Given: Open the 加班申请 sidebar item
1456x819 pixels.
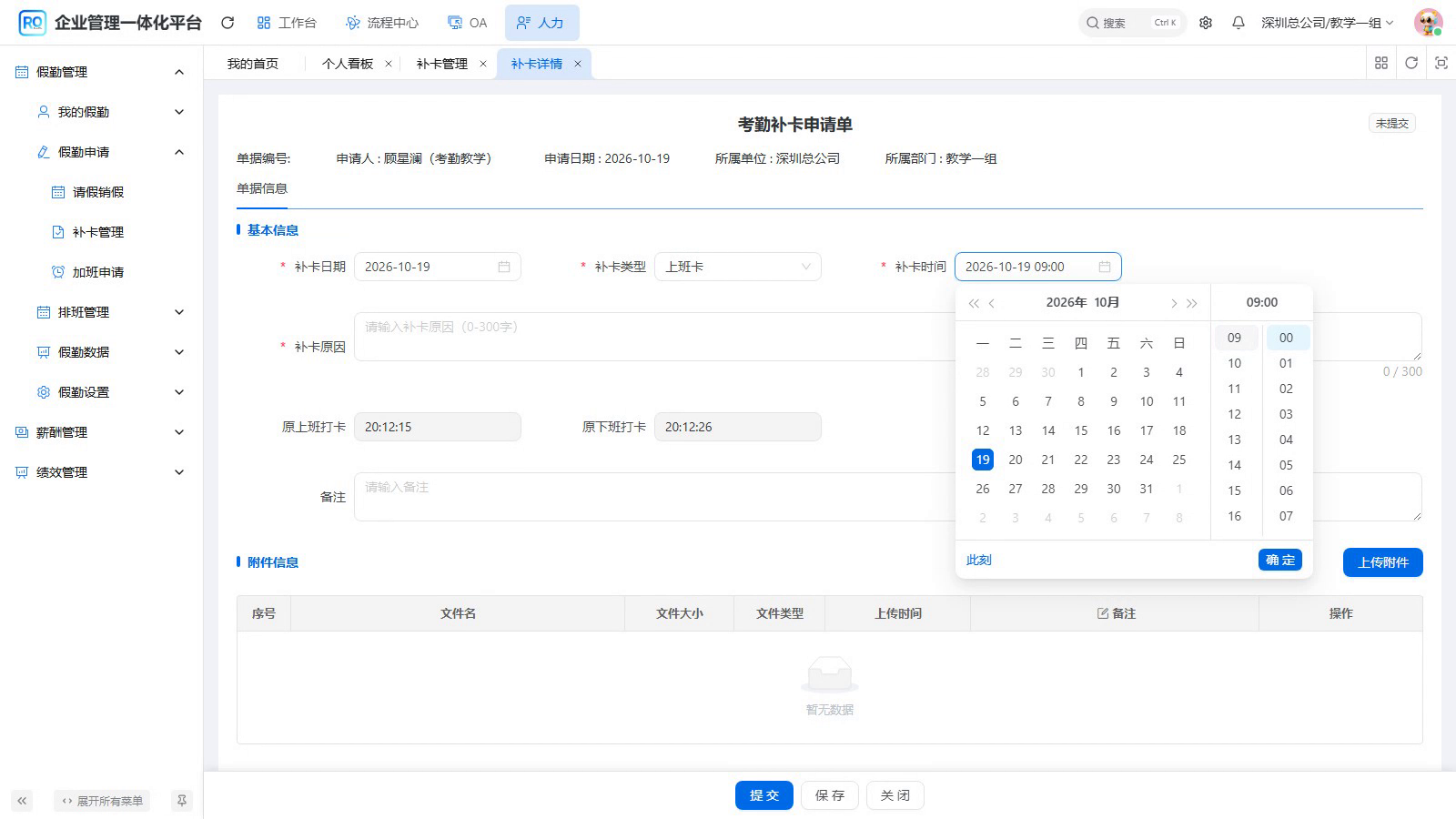Looking at the screenshot, I should pos(98,272).
